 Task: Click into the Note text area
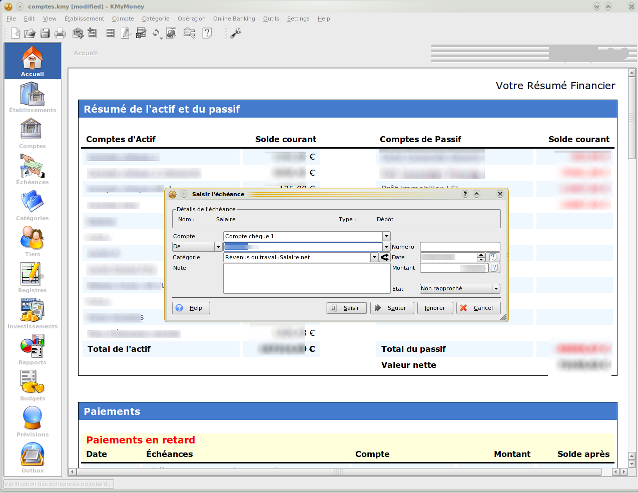pos(307,278)
